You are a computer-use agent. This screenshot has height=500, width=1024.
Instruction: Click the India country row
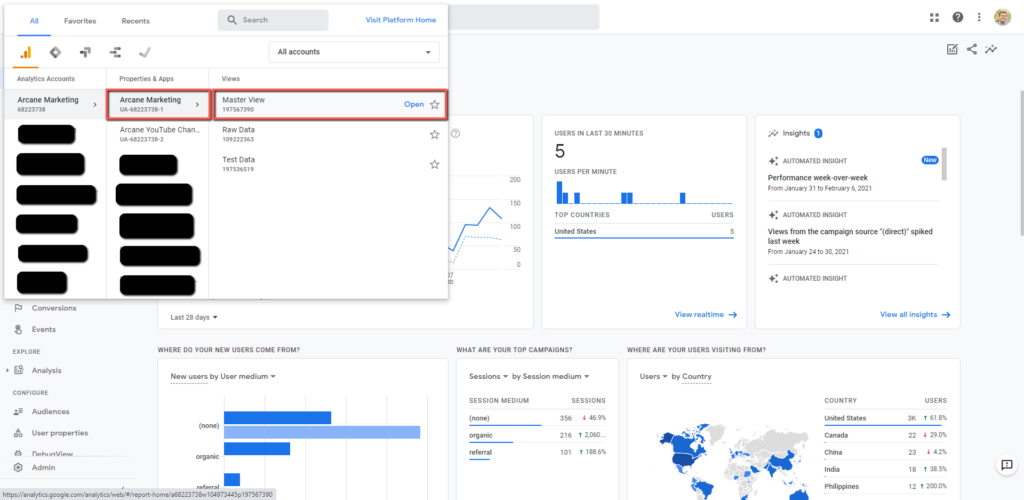point(885,470)
